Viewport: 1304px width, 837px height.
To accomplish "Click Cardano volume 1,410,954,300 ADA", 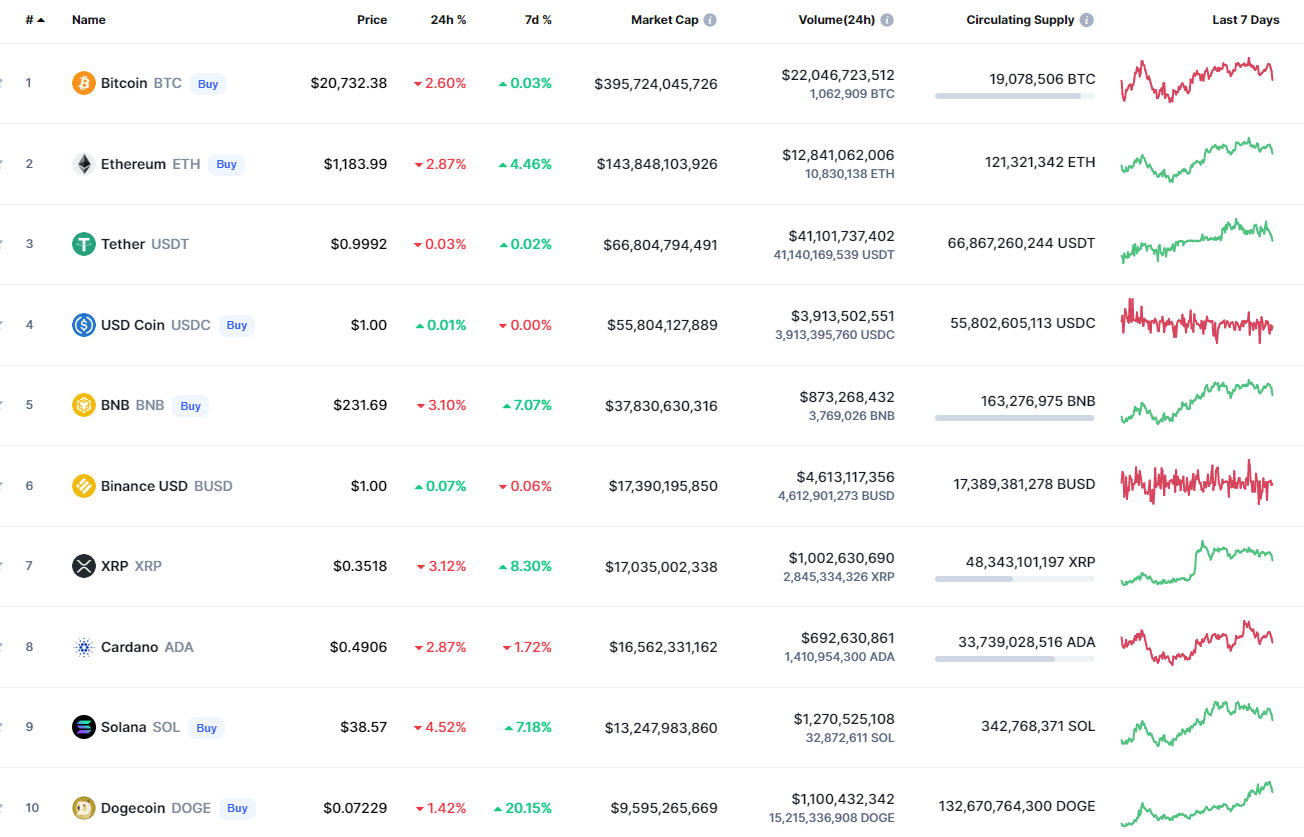I will pyautogui.click(x=840, y=657).
